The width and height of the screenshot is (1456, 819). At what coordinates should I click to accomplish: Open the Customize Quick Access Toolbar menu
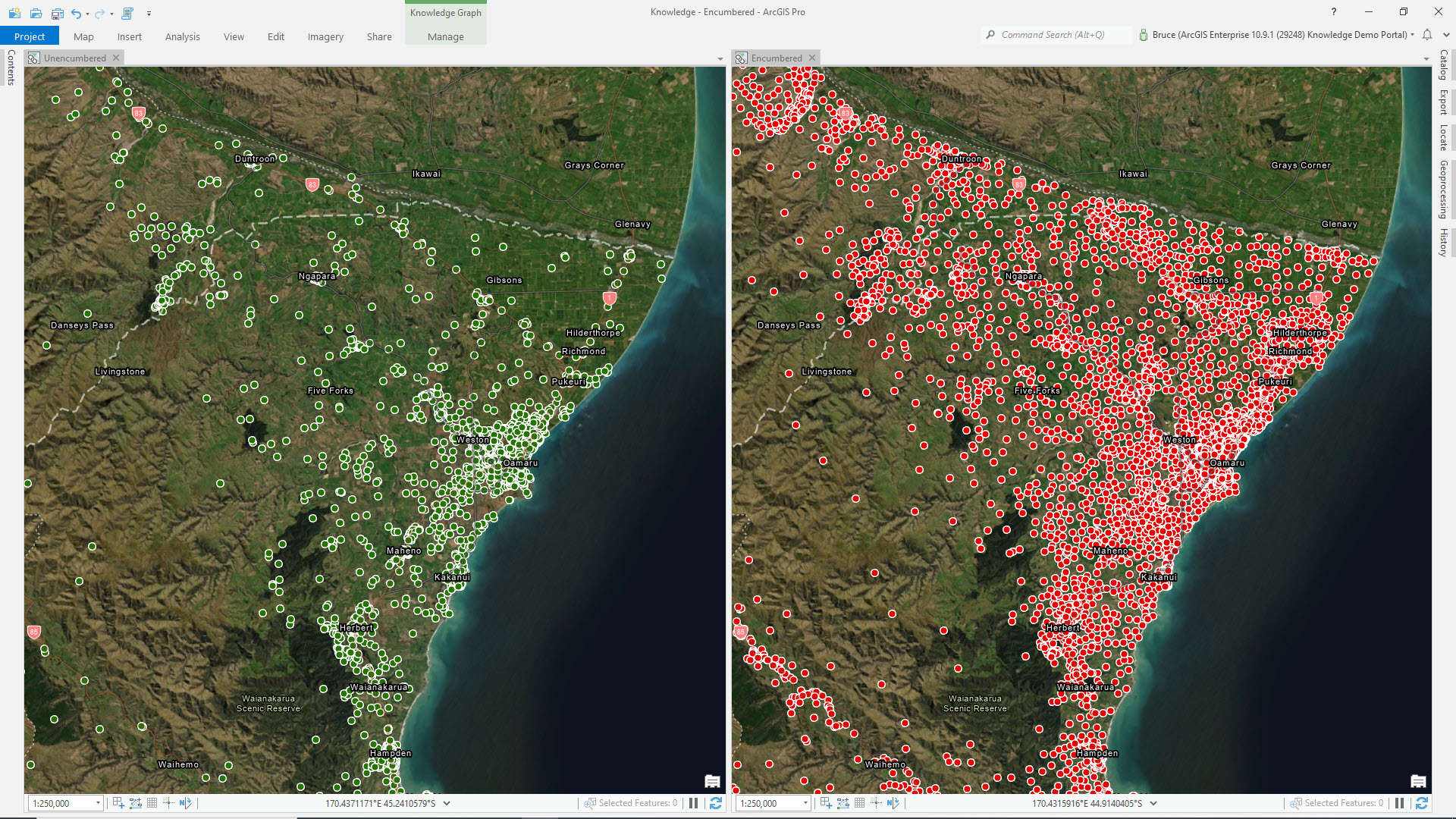pos(149,13)
